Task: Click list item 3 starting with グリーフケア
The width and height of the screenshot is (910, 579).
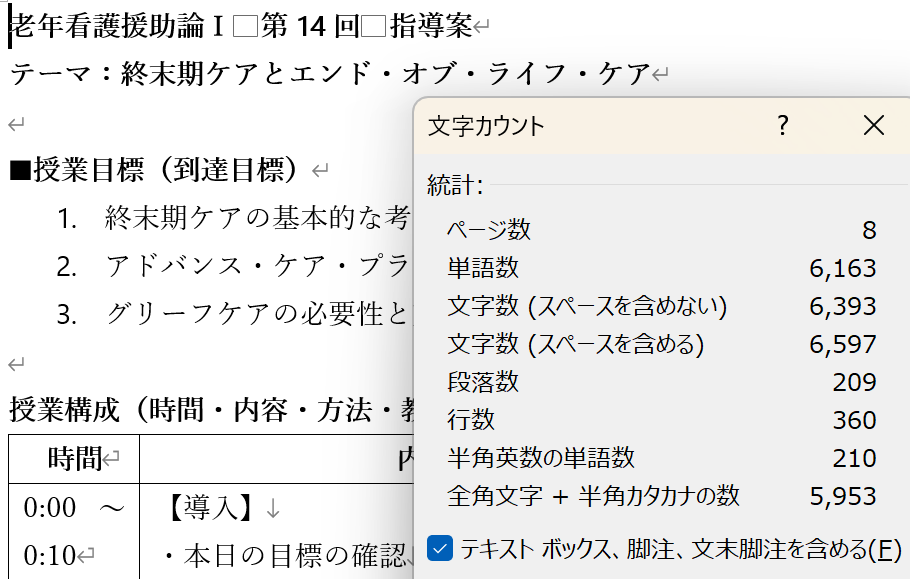Action: tap(257, 314)
